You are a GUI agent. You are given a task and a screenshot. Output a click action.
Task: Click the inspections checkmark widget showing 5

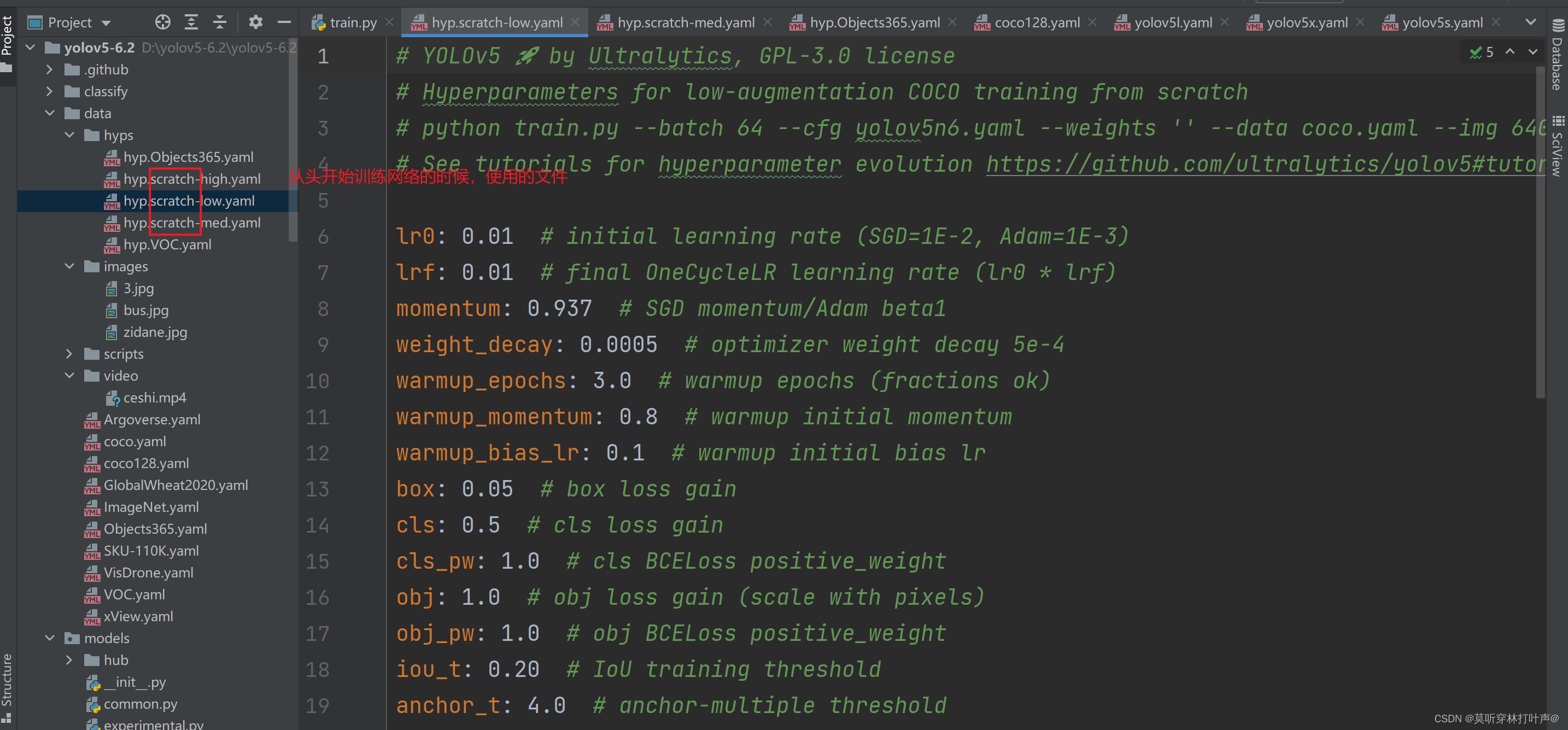tap(1482, 52)
